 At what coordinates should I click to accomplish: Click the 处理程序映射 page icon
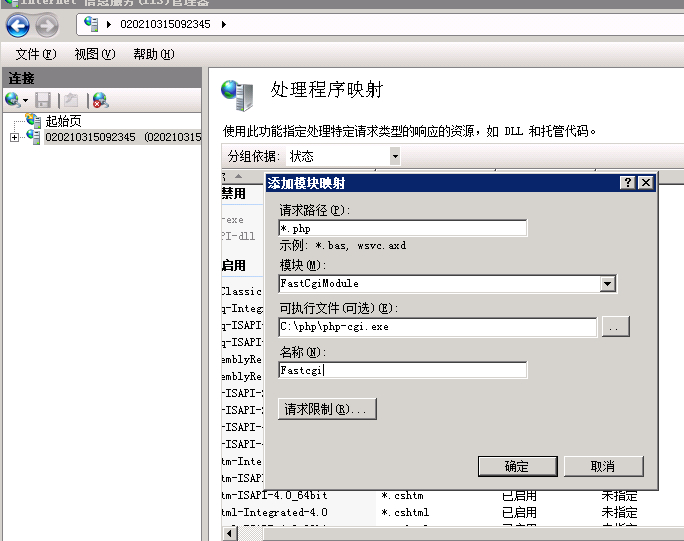coord(237,95)
